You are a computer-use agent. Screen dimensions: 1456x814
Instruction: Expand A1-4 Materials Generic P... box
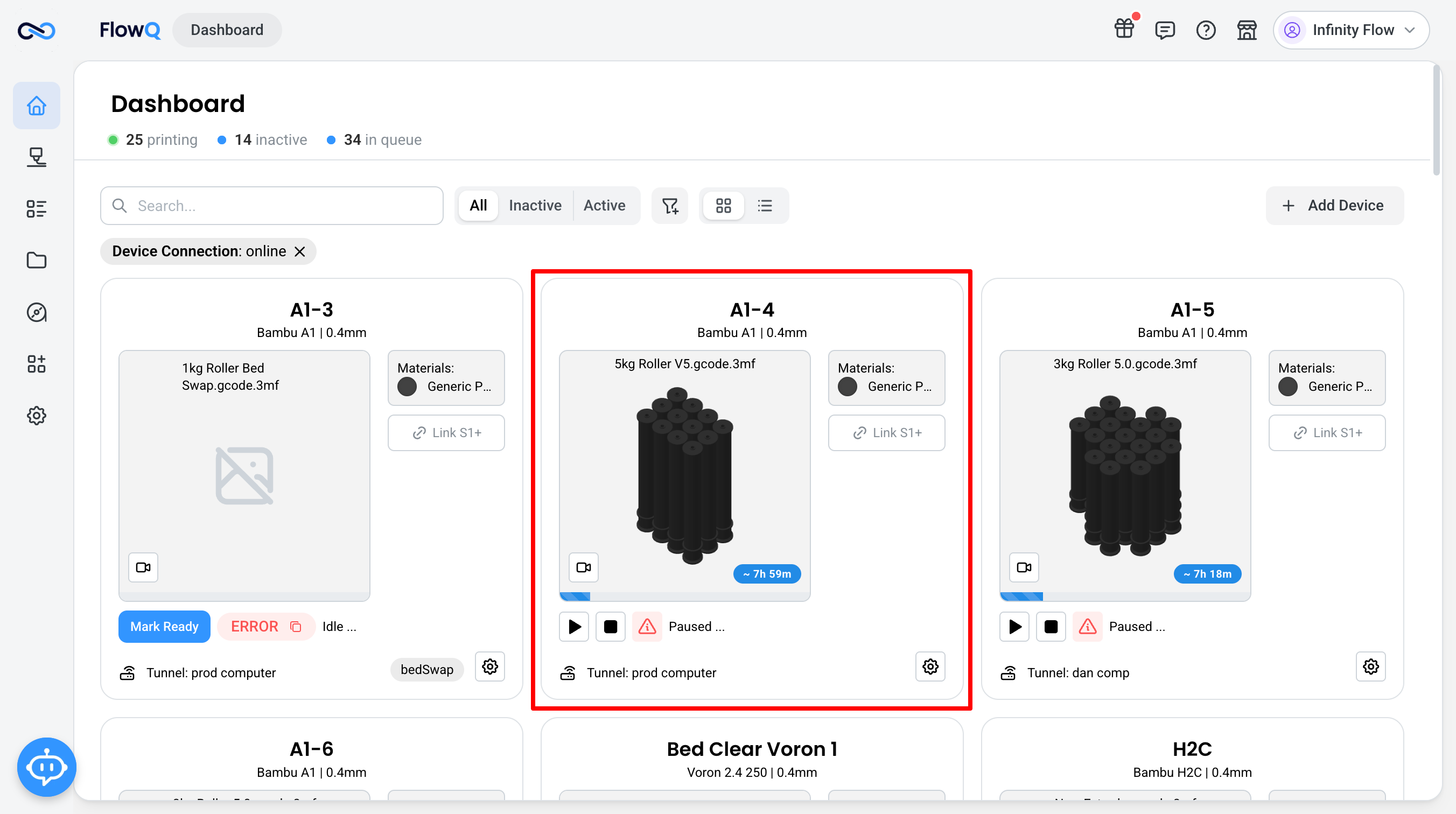pyautogui.click(x=886, y=377)
